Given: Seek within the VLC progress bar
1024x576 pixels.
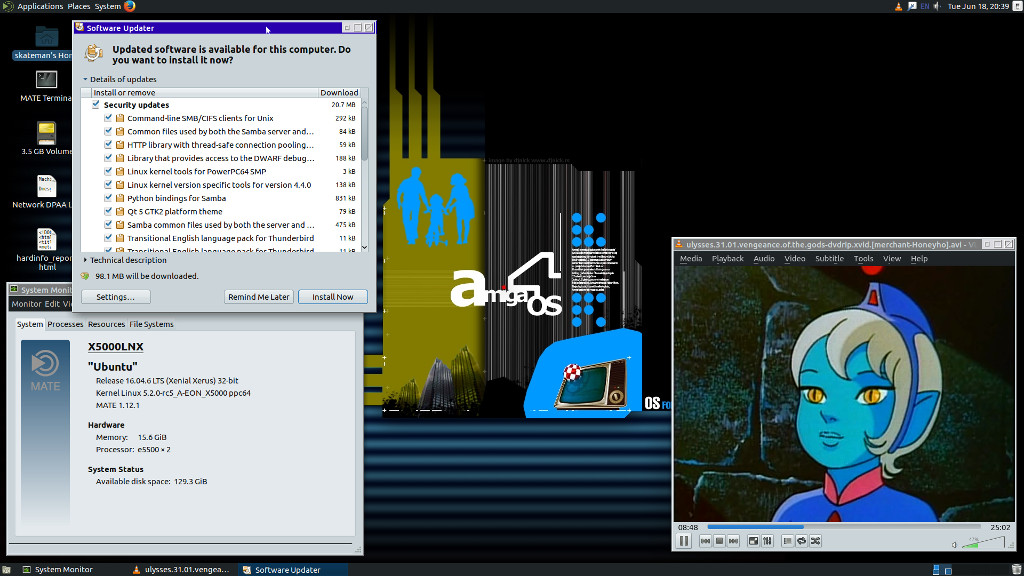Looking at the screenshot, I should click(844, 526).
